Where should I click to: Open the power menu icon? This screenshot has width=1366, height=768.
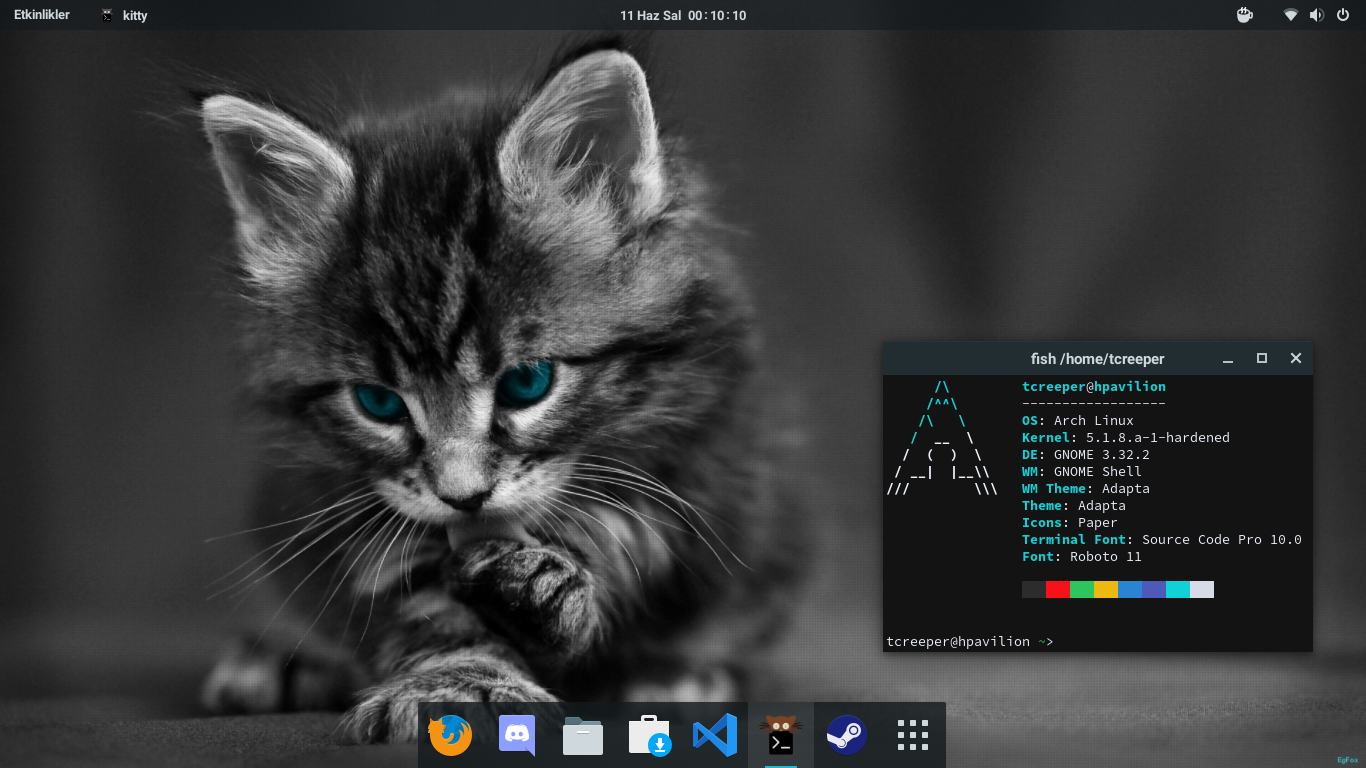coord(1343,15)
